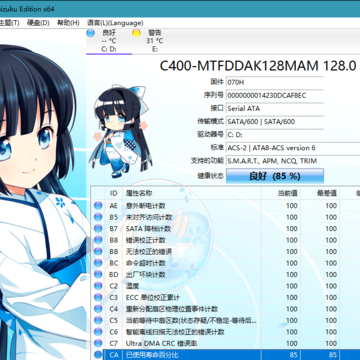
Task: Click the 最差值 100 in the C7 row
Action: [x=331, y=343]
